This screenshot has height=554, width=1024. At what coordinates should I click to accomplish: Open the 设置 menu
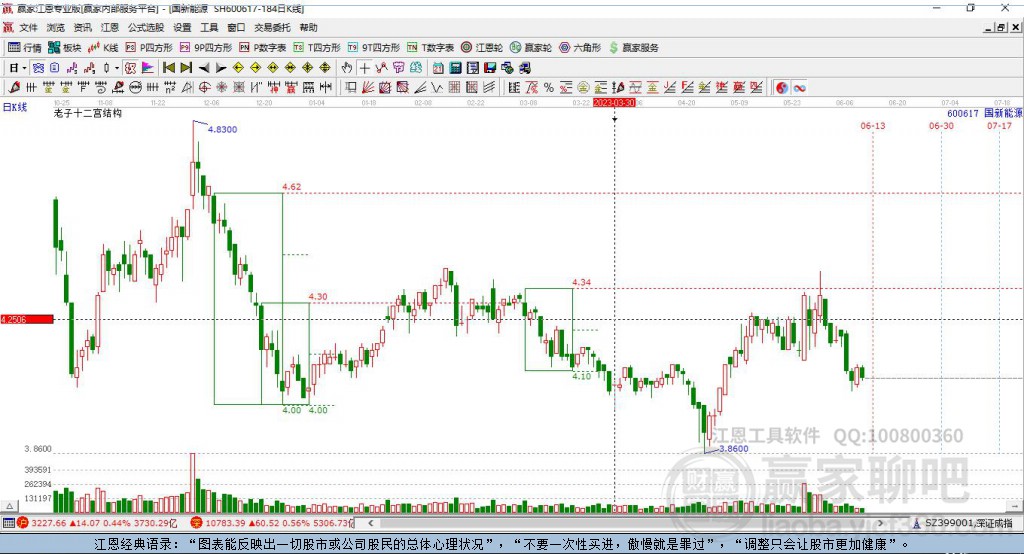click(182, 27)
